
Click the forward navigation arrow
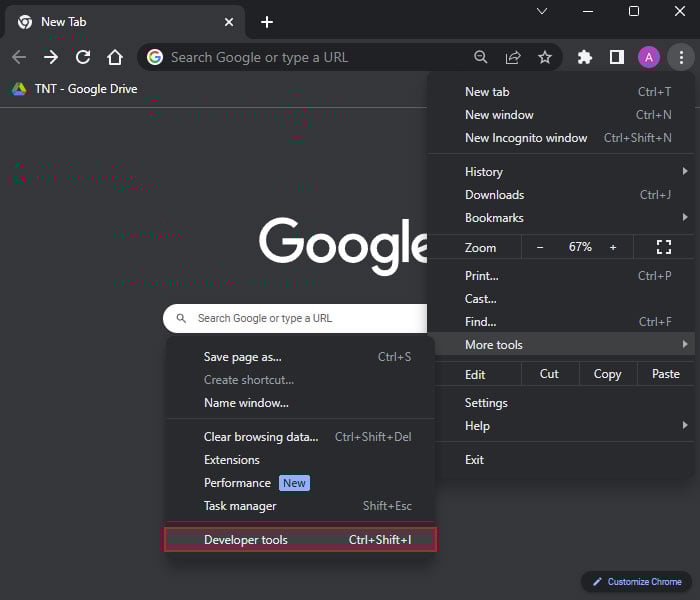pos(51,57)
